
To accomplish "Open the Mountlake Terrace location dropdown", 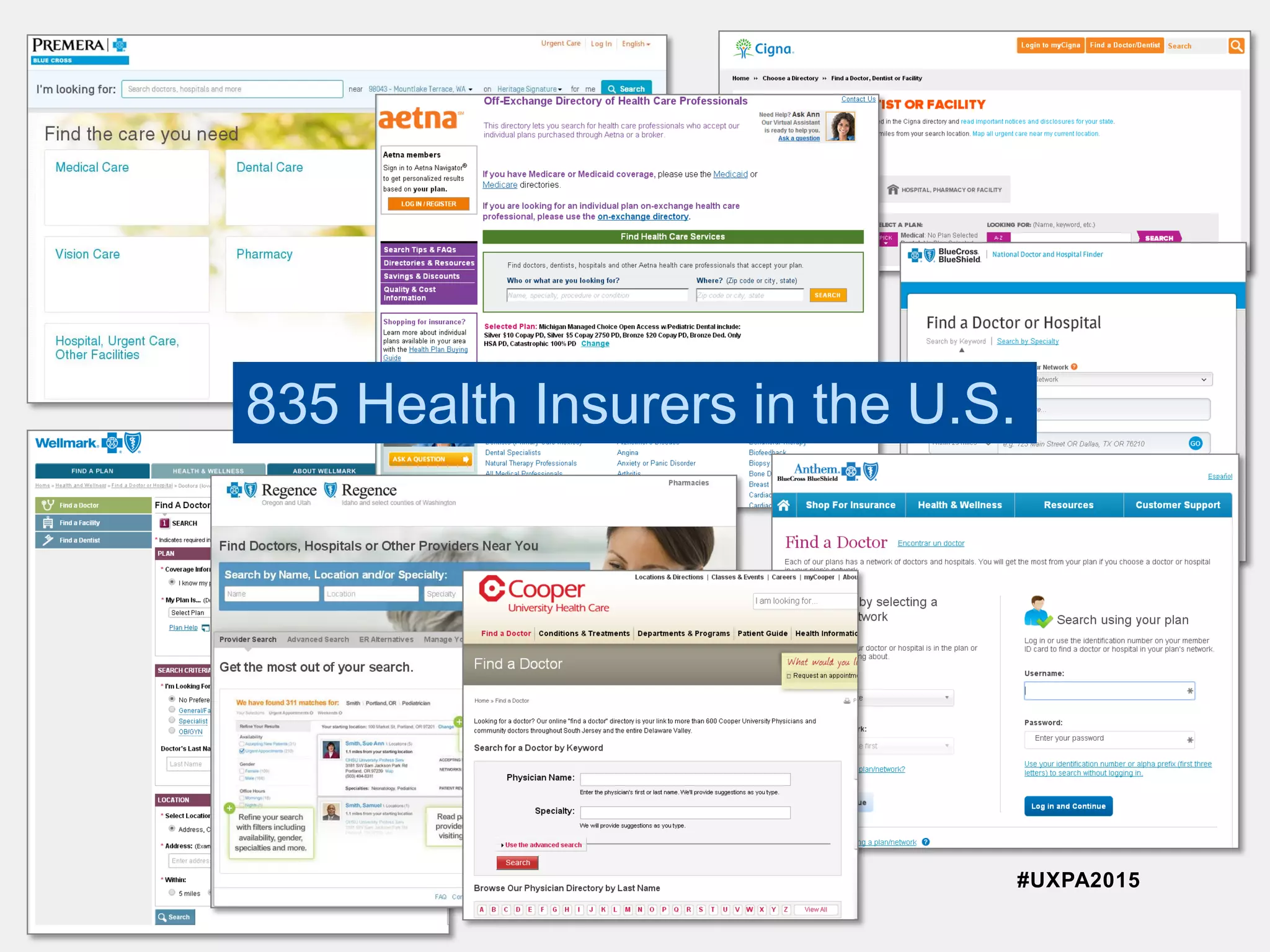I will (x=420, y=89).
